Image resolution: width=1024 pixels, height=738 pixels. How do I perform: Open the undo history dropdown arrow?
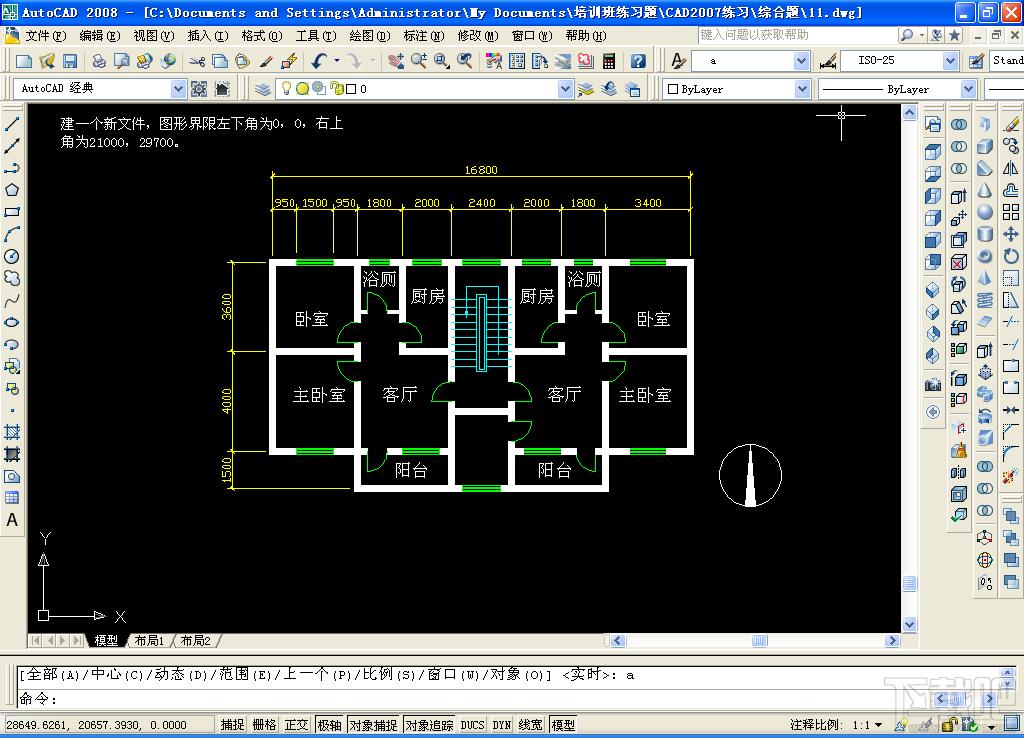[337, 61]
